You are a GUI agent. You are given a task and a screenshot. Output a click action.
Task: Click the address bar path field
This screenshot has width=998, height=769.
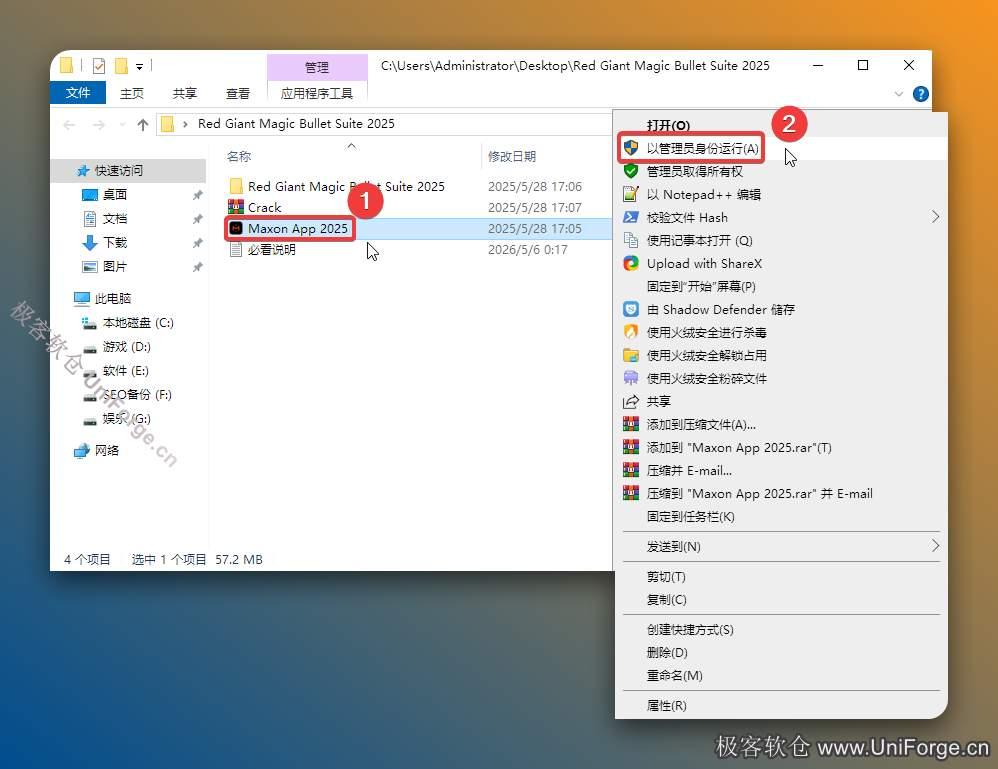click(385, 124)
